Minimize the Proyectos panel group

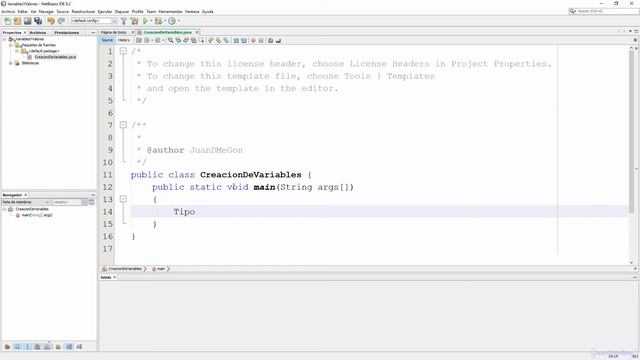point(93,32)
